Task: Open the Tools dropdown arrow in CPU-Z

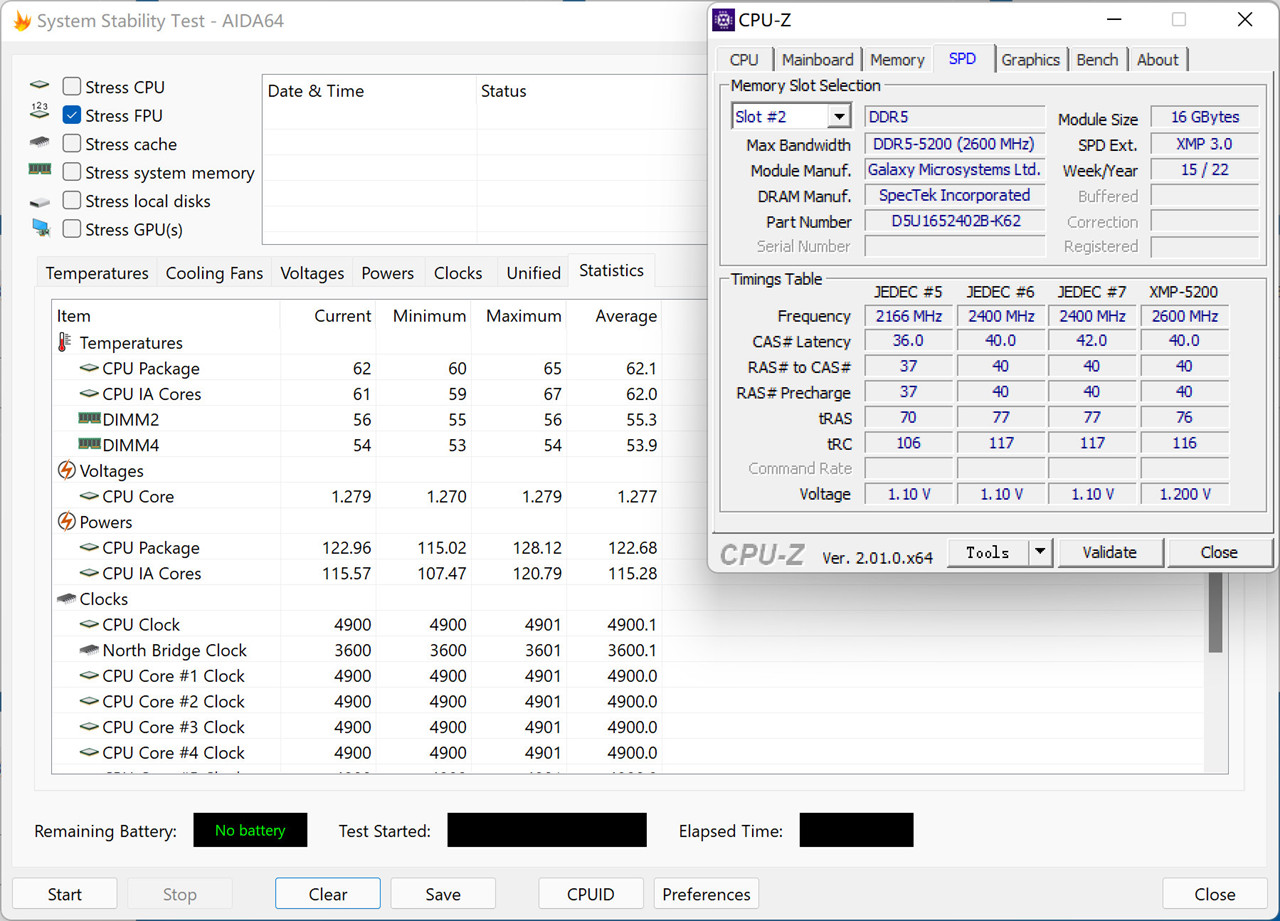Action: [1039, 551]
